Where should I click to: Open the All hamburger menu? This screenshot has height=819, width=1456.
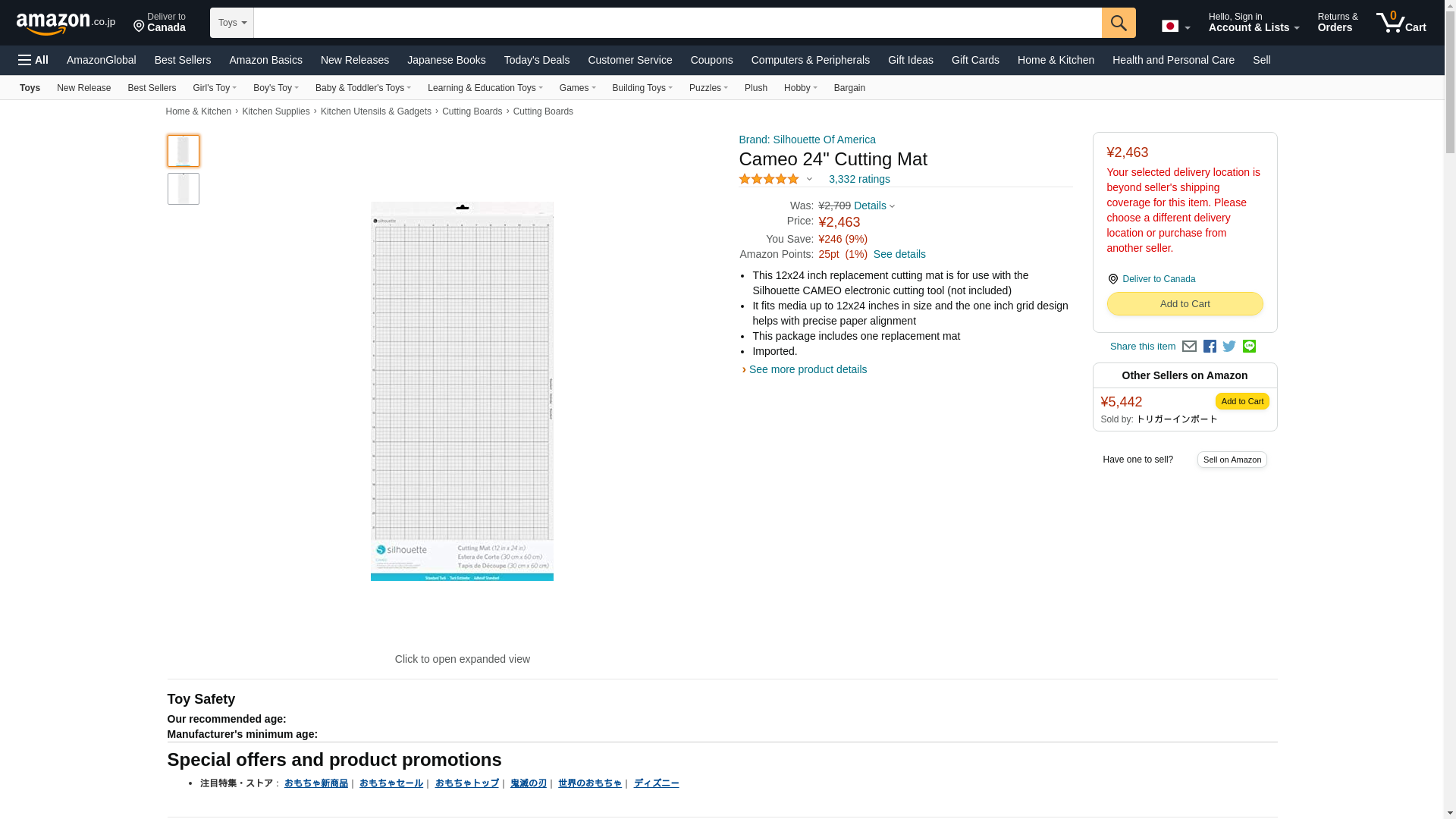[x=33, y=60]
